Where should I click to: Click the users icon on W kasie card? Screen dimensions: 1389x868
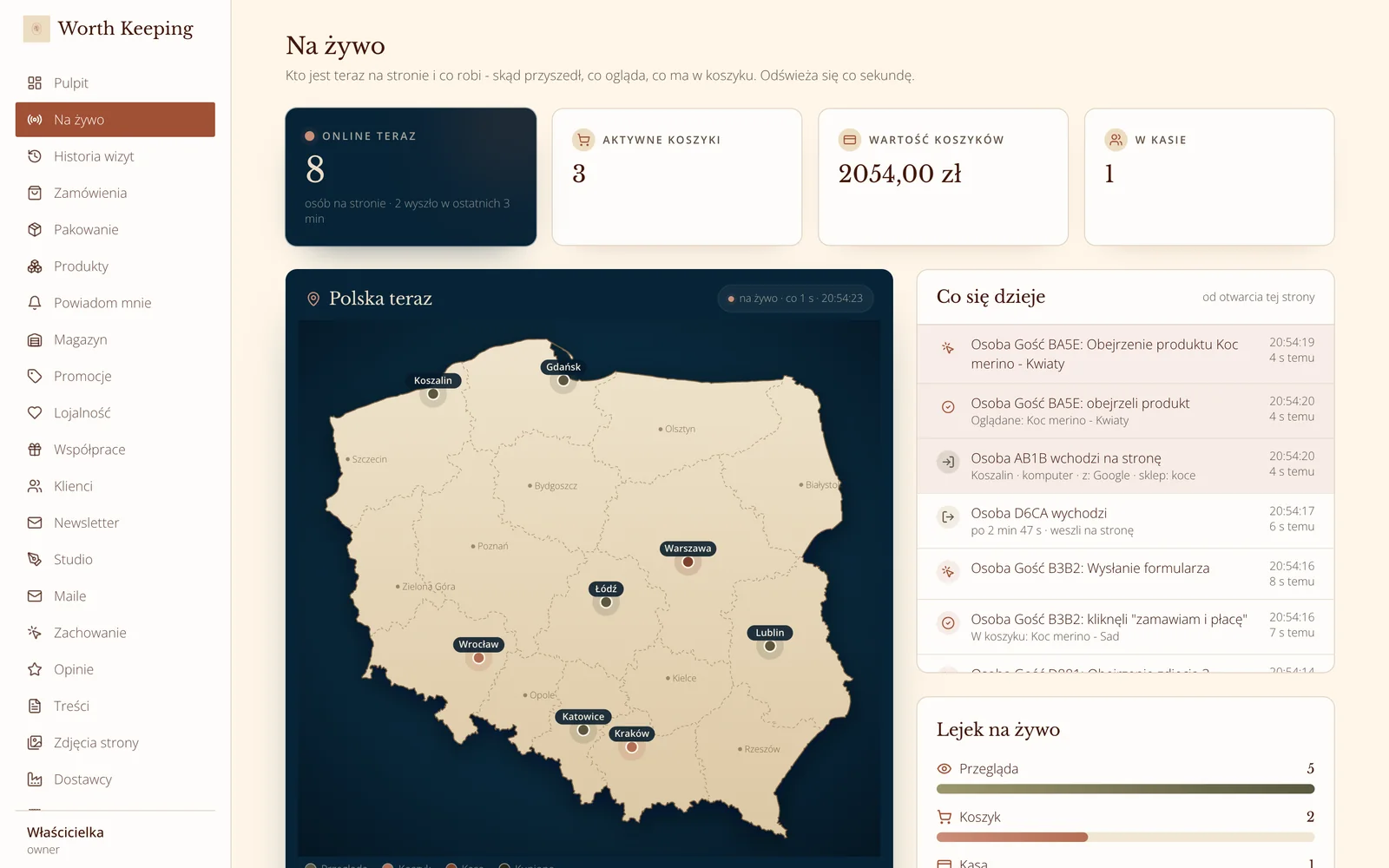coord(1116,140)
